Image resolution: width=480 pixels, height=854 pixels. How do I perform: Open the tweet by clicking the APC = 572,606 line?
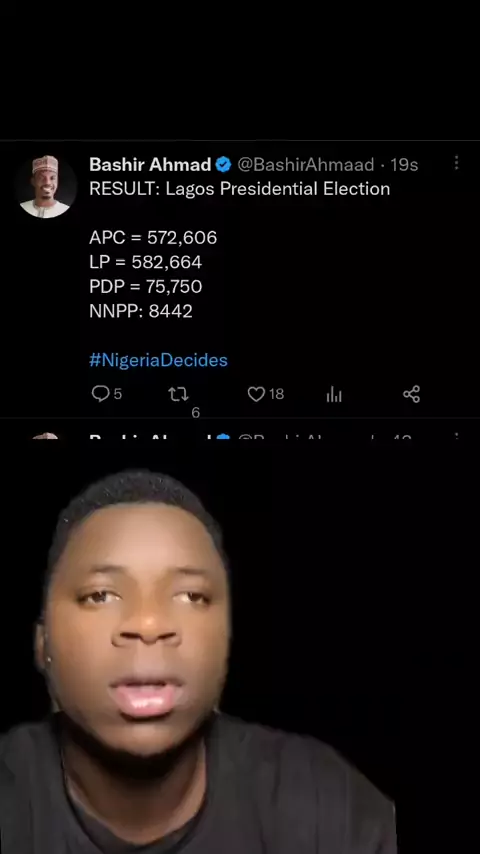tap(153, 237)
